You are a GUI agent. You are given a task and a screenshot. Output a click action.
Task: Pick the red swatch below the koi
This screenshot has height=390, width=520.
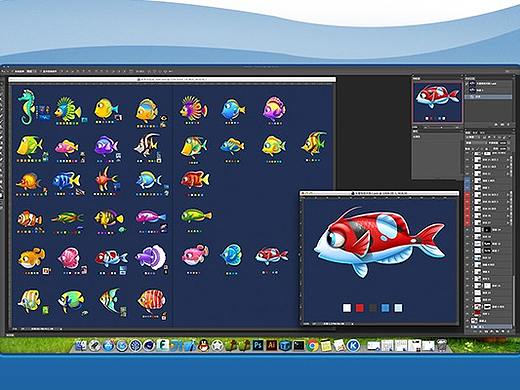coord(360,308)
